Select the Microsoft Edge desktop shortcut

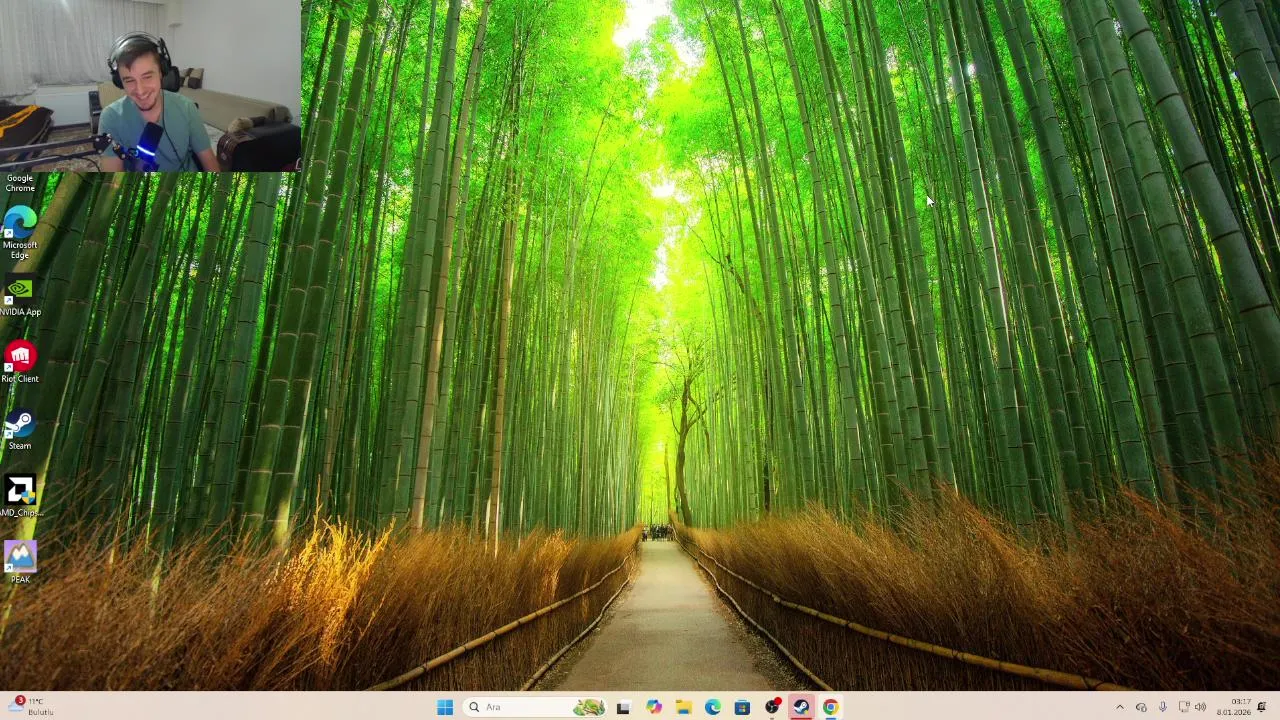tap(20, 232)
